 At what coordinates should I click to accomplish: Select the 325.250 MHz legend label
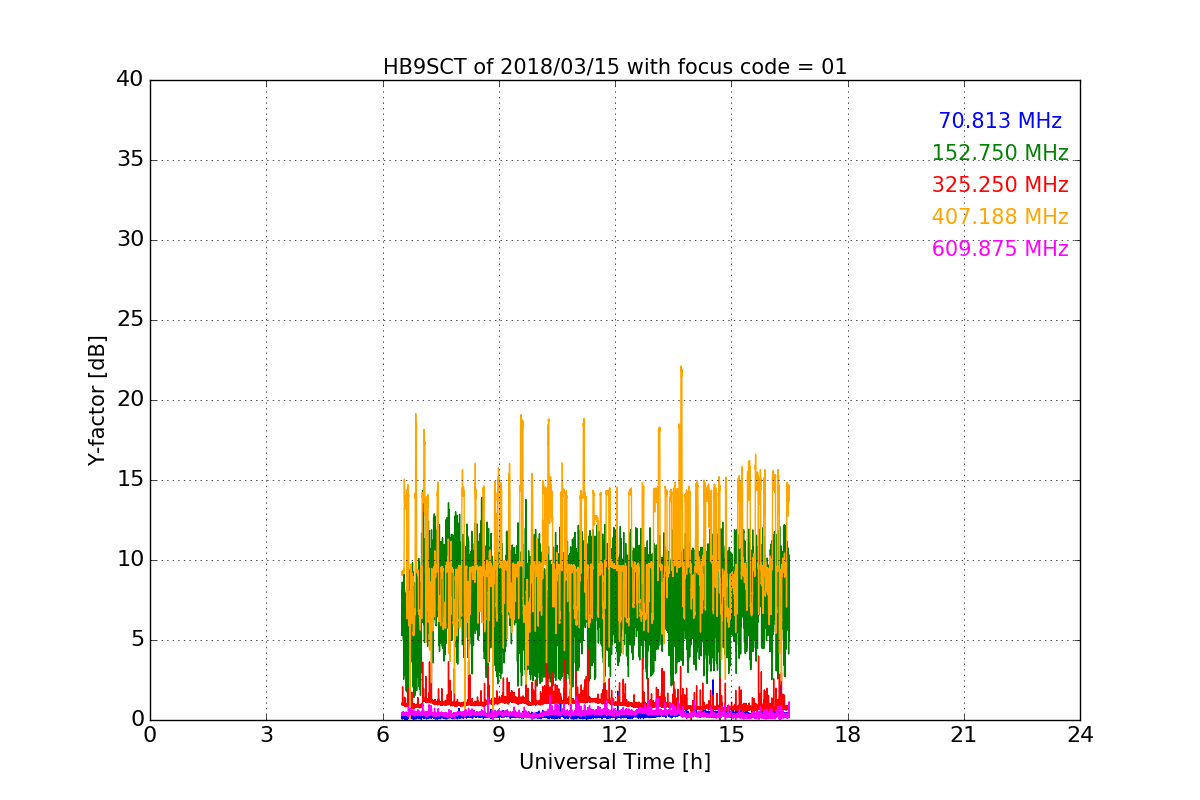(1000, 185)
